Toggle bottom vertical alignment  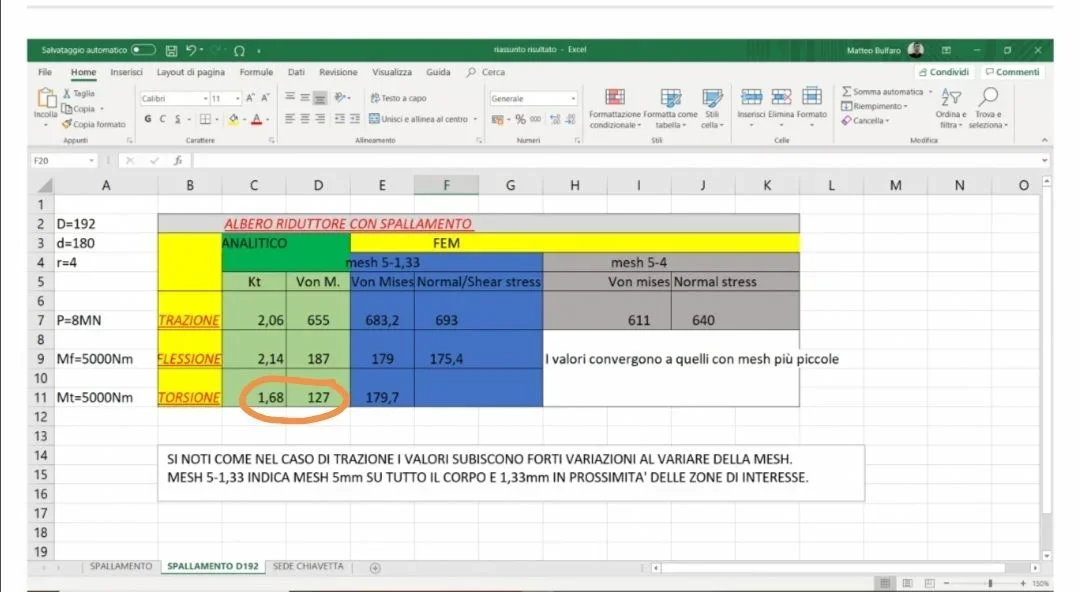(320, 98)
